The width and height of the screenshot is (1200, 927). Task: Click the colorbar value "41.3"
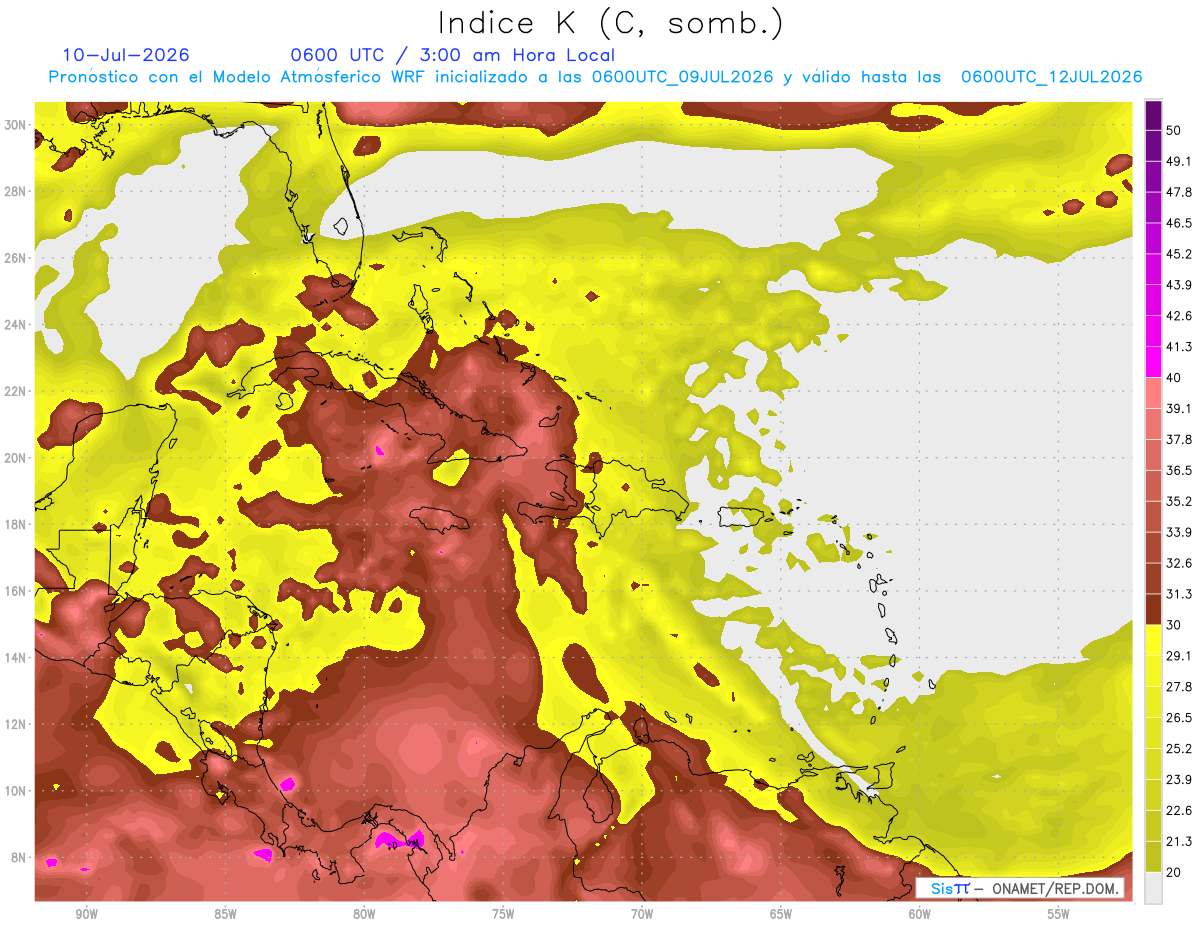point(1180,347)
